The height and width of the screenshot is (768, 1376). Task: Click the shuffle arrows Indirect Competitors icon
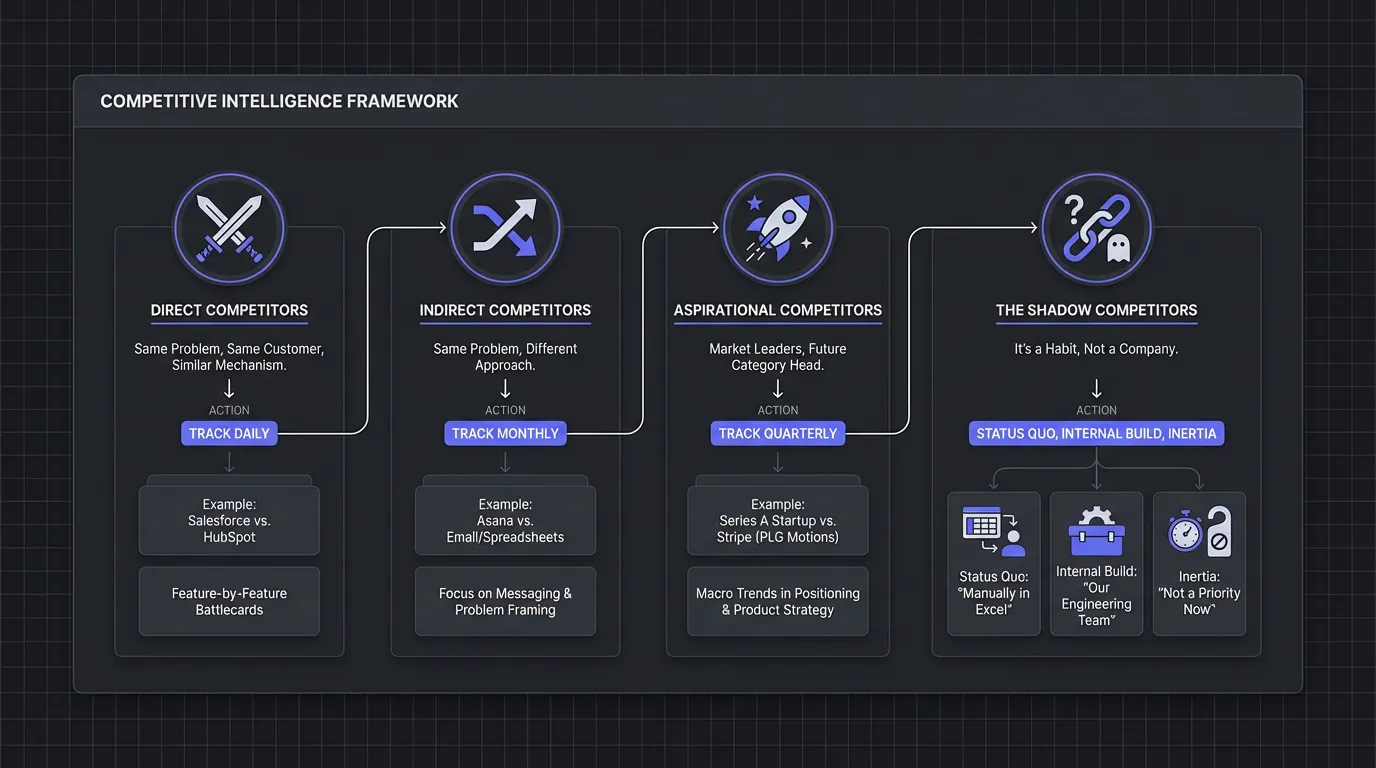pyautogui.click(x=505, y=228)
